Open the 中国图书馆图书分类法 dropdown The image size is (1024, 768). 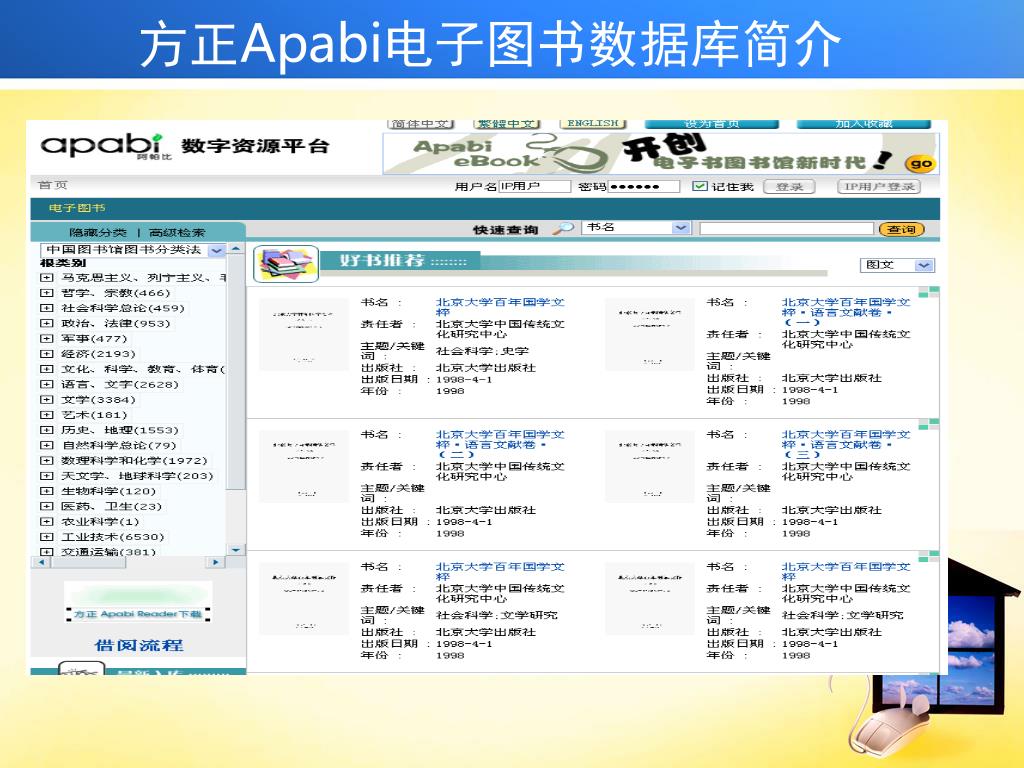(x=217, y=250)
